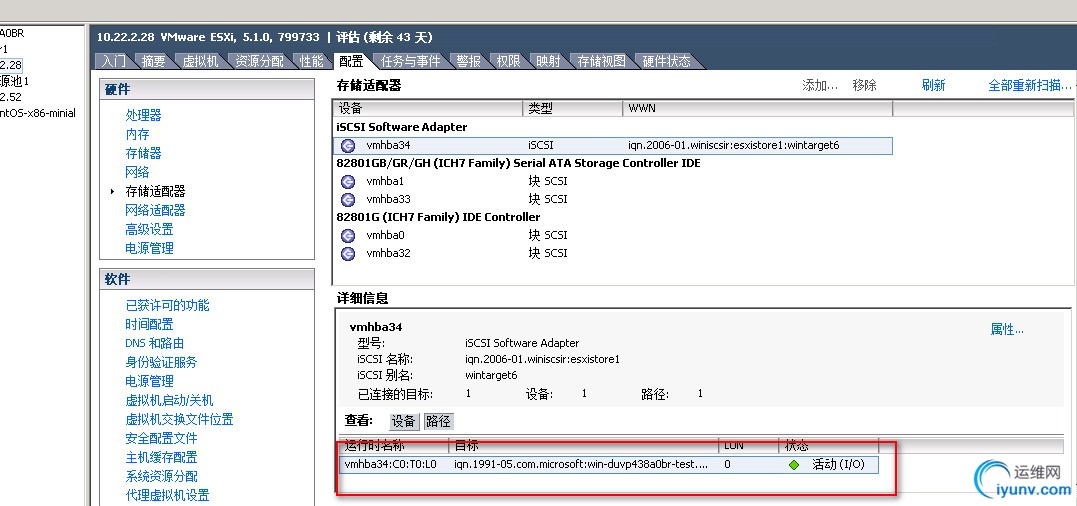Open 电源管理 under software section
1077x506 pixels.
[x=149, y=381]
